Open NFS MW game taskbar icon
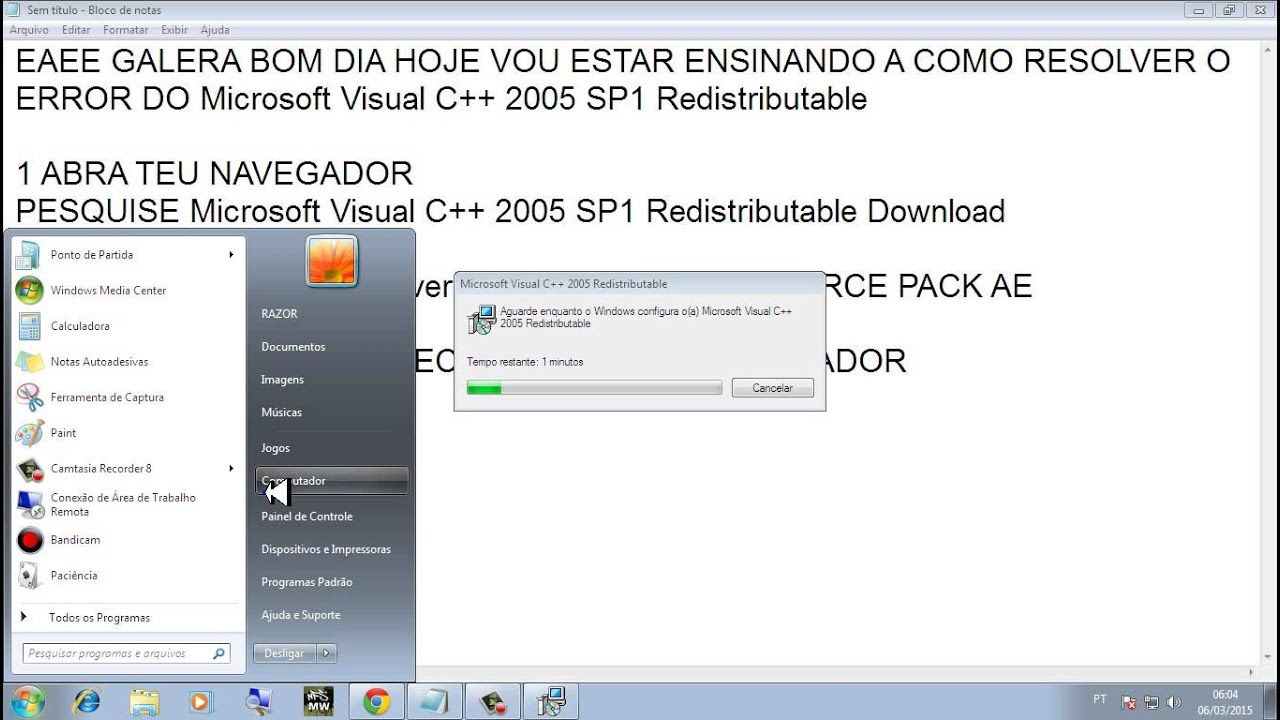The height and width of the screenshot is (720, 1280). [x=318, y=702]
